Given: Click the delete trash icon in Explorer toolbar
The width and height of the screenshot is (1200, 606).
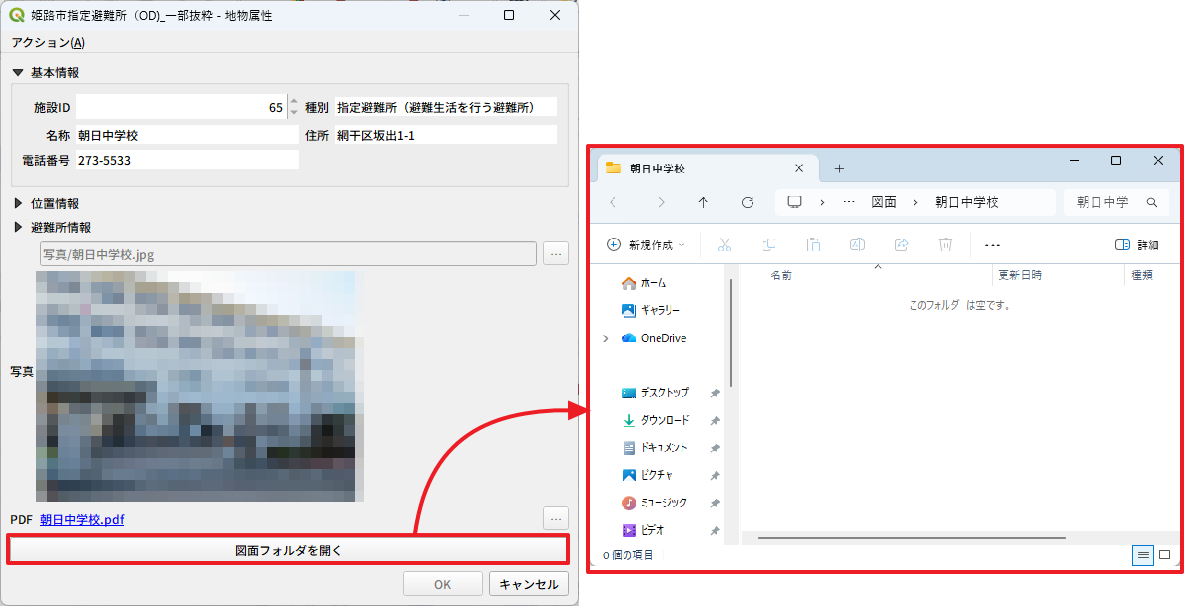Looking at the screenshot, I should (x=945, y=244).
